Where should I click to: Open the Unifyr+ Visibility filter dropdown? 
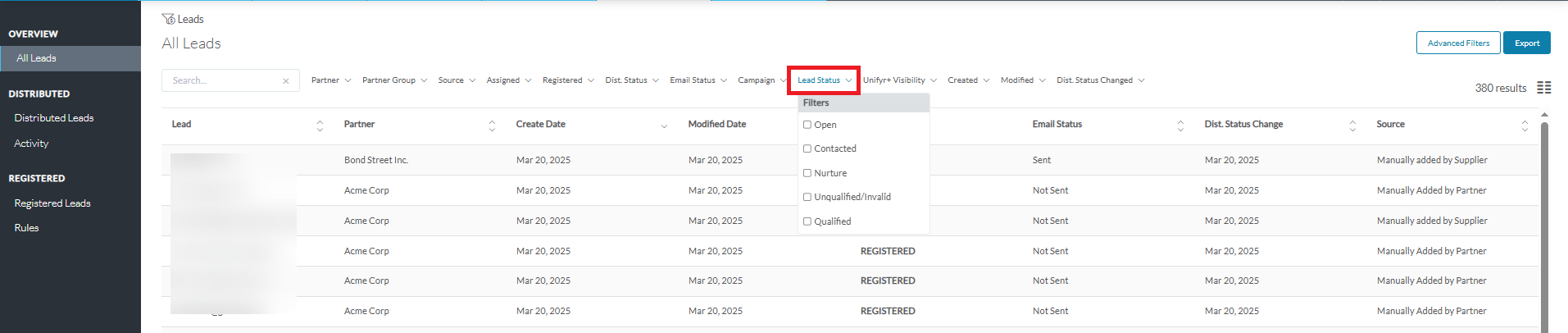coord(900,80)
